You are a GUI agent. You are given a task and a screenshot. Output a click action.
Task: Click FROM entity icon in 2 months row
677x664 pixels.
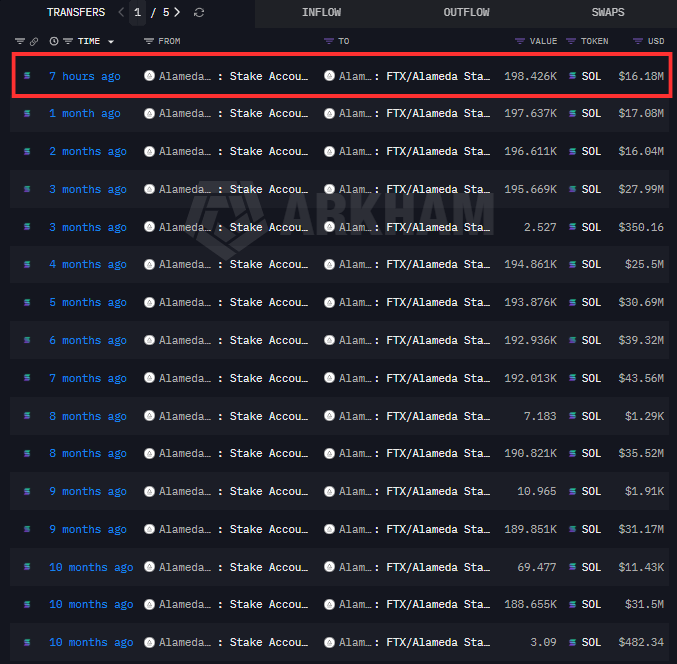(149, 152)
